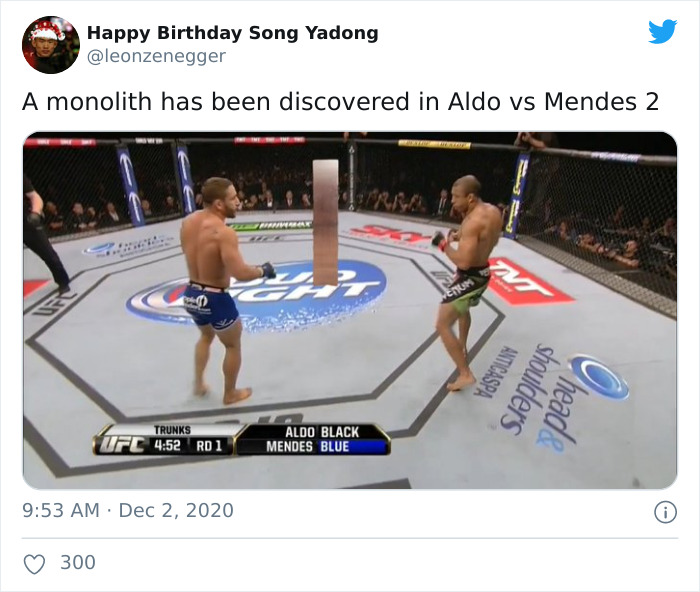
Task: Click the ALDO BLACK trunks label
Action: 322,432
